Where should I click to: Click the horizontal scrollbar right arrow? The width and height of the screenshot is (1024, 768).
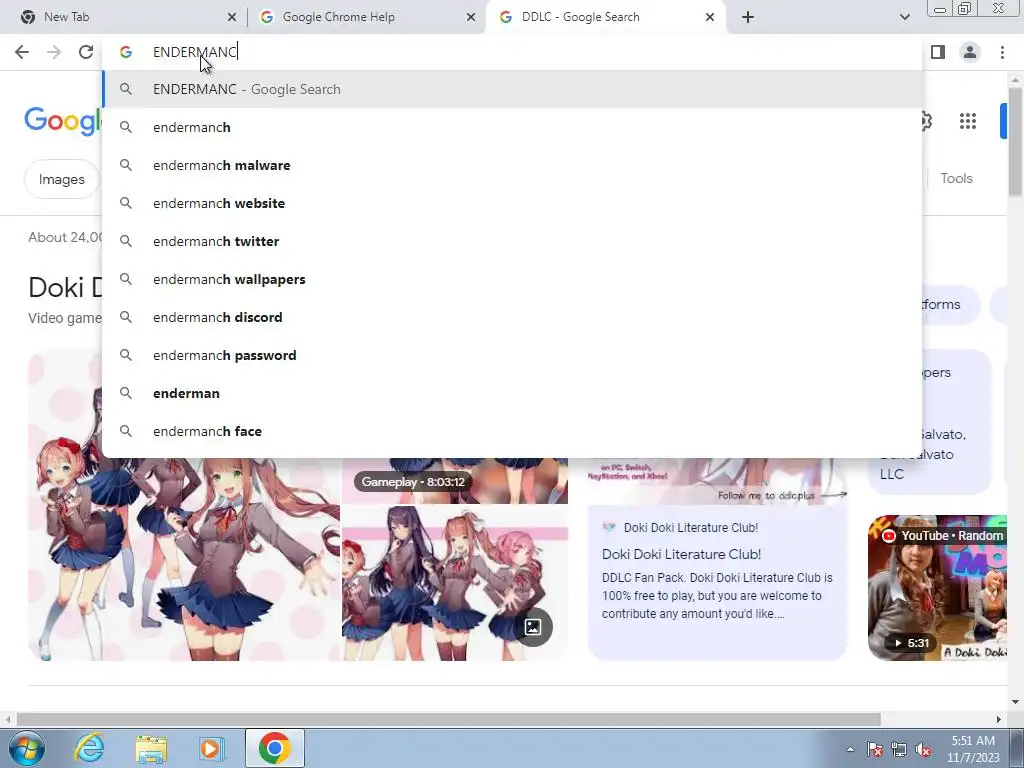(999, 719)
